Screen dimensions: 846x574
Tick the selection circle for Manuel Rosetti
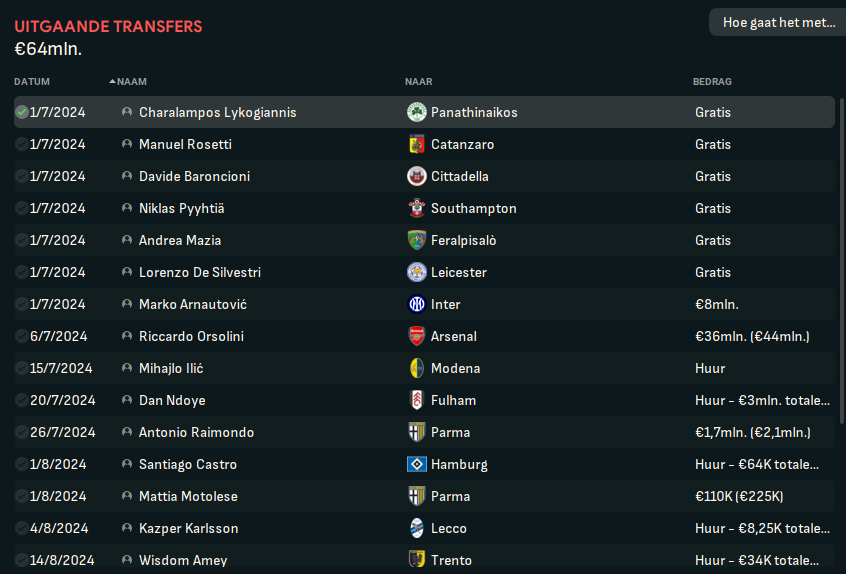[x=22, y=144]
